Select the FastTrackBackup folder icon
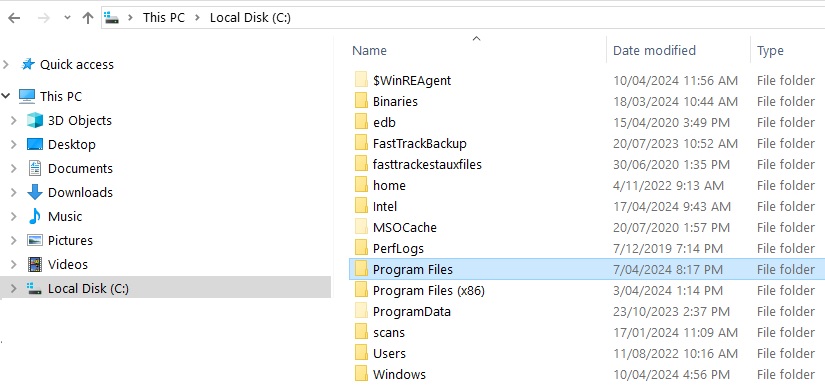The width and height of the screenshot is (825, 389). click(x=361, y=143)
